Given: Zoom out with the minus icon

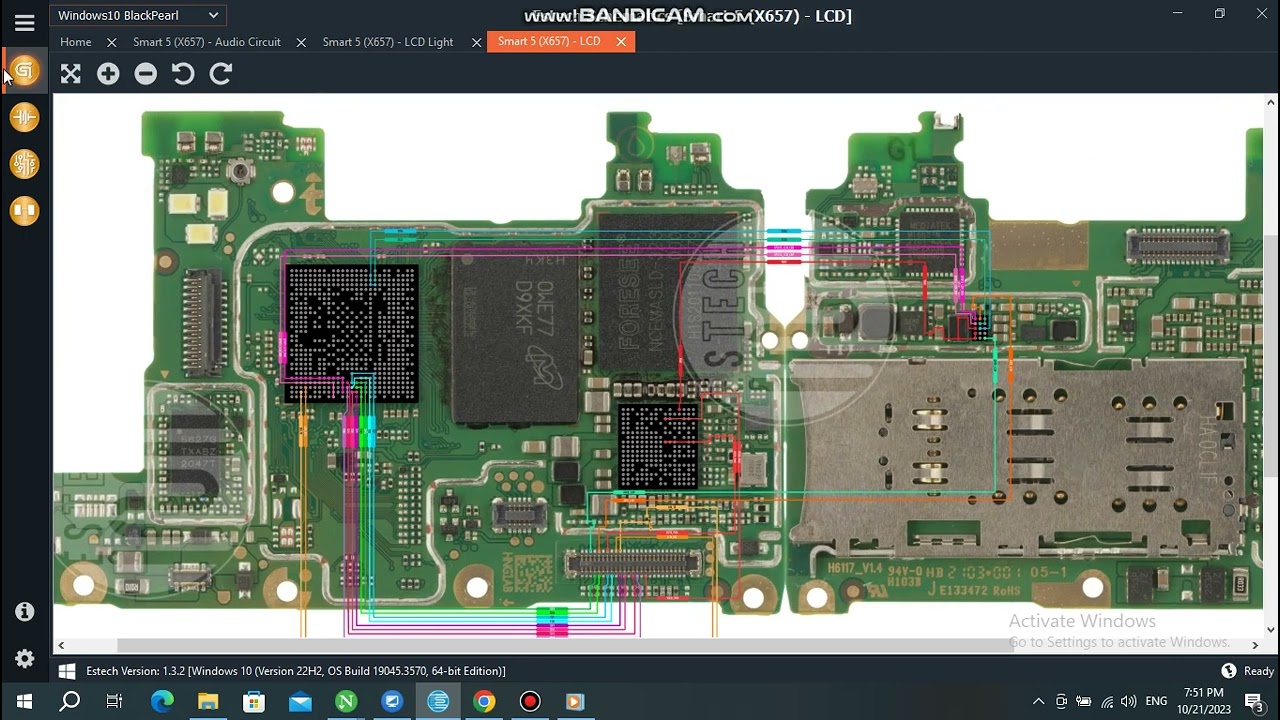Looking at the screenshot, I should [x=146, y=73].
